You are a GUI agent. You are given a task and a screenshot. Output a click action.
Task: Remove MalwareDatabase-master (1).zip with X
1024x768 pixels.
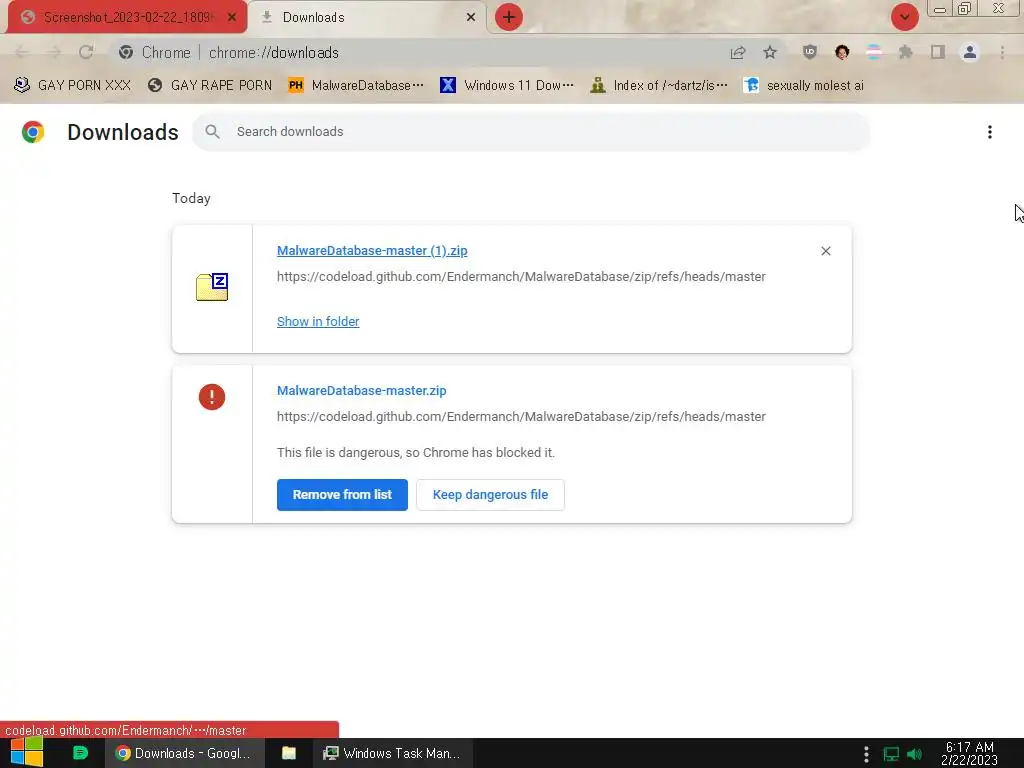click(825, 251)
